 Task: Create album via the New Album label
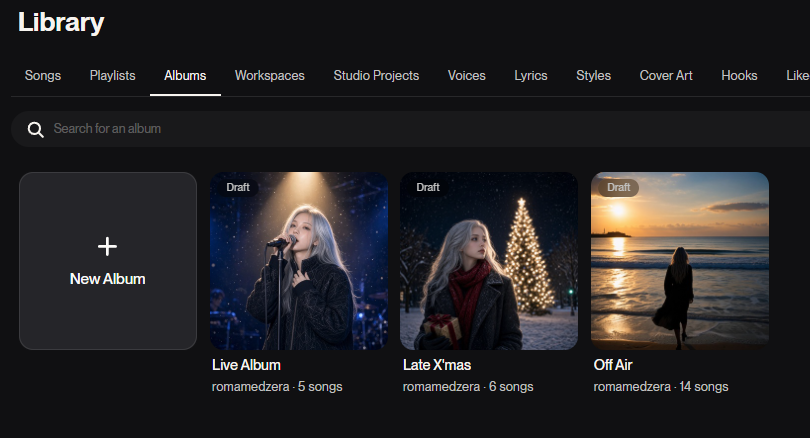pos(107,279)
